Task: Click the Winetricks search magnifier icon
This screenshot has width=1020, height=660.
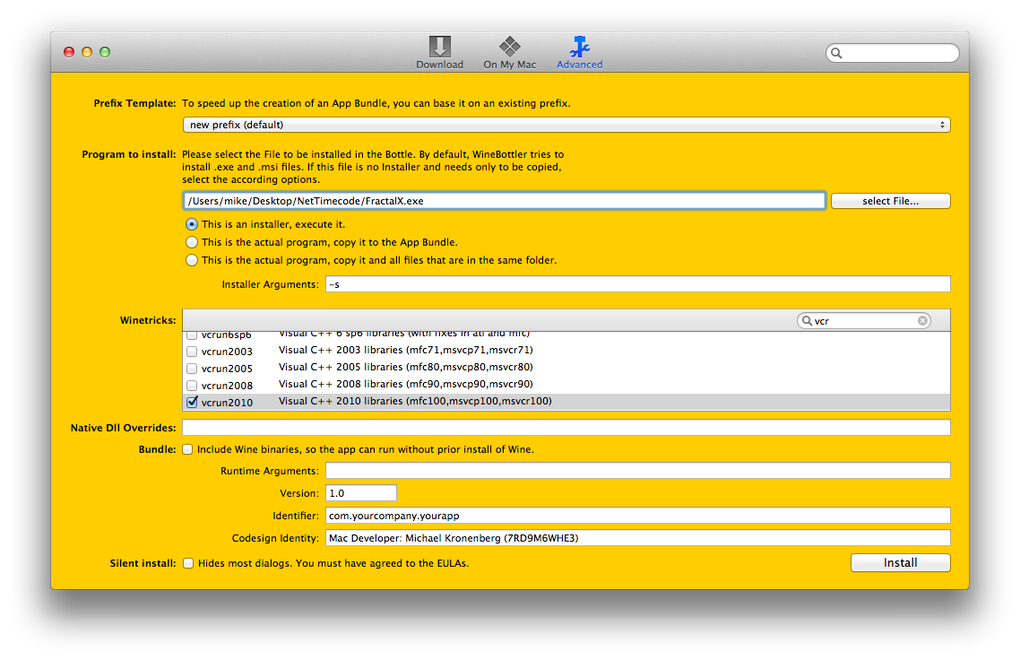Action: (807, 321)
